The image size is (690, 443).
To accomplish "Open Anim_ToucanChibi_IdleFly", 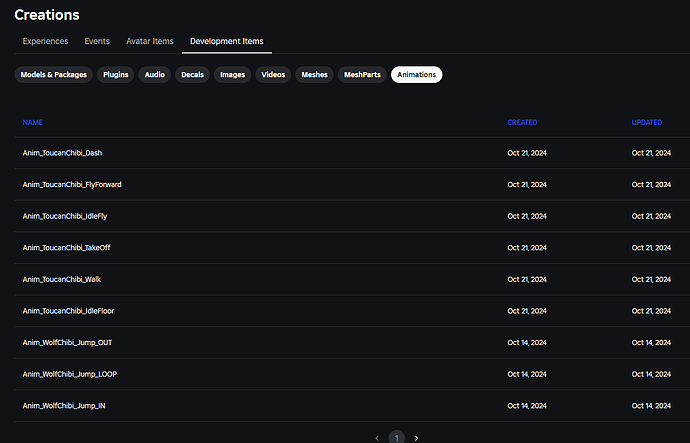I will click(x=65, y=216).
